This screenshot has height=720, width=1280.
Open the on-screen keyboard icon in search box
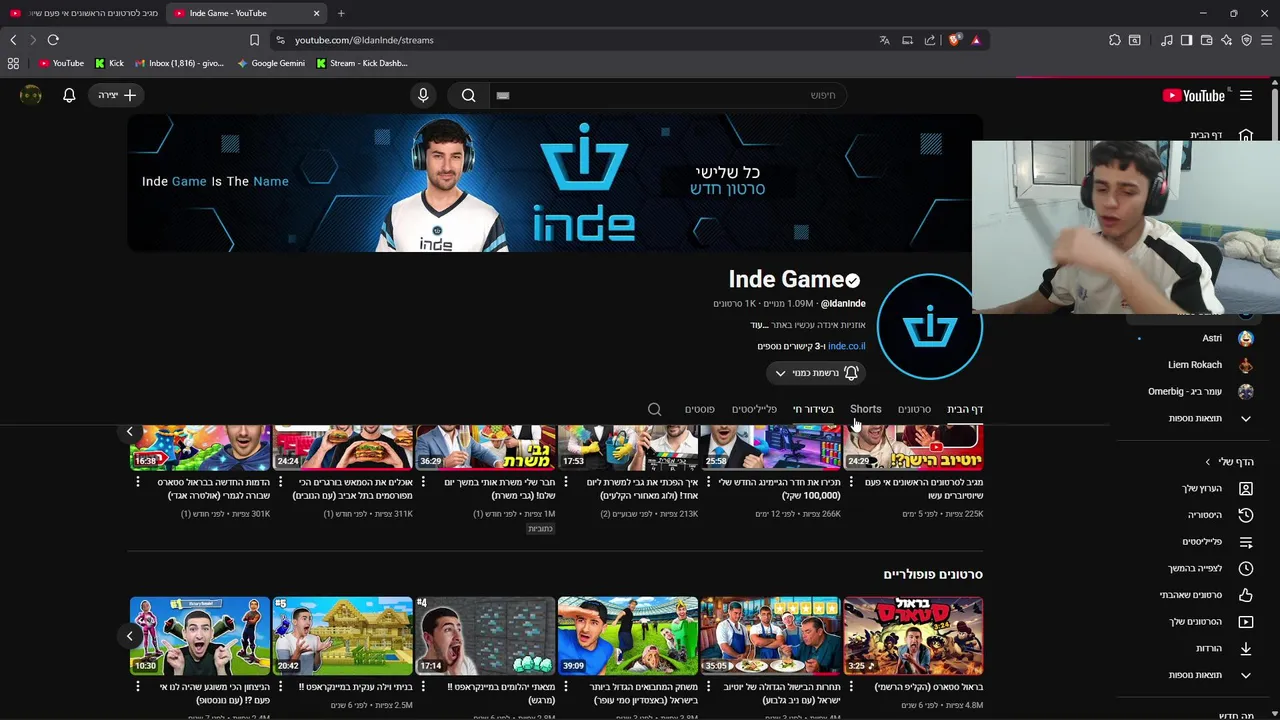(x=503, y=96)
